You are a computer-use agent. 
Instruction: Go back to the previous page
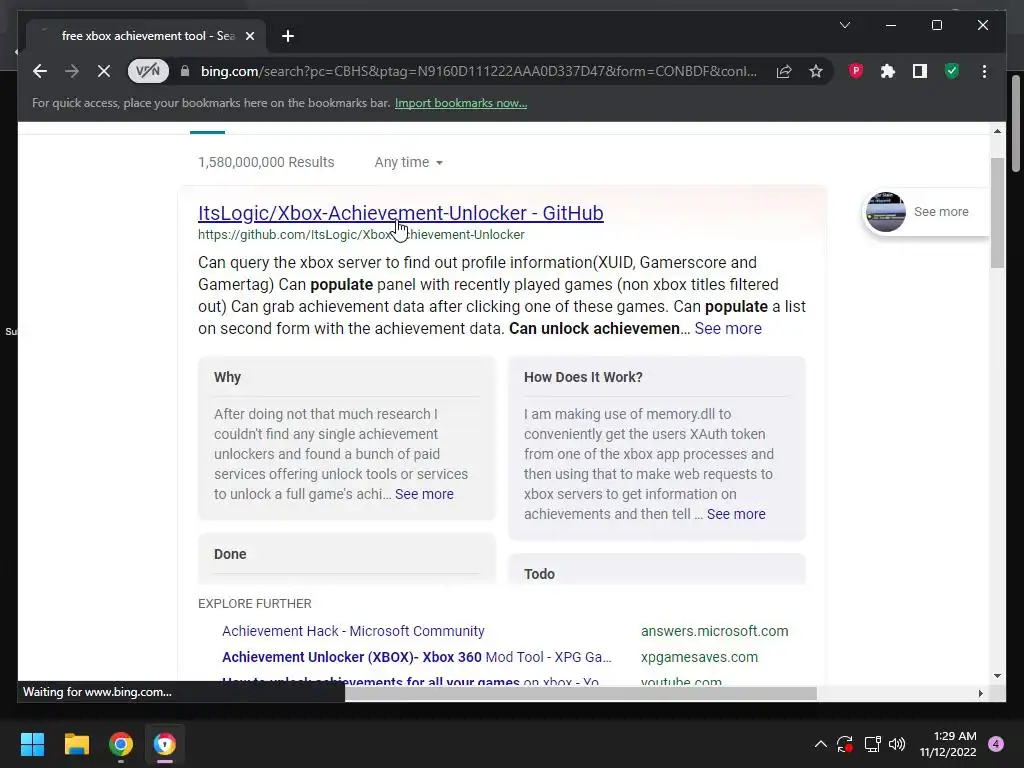pos(40,71)
